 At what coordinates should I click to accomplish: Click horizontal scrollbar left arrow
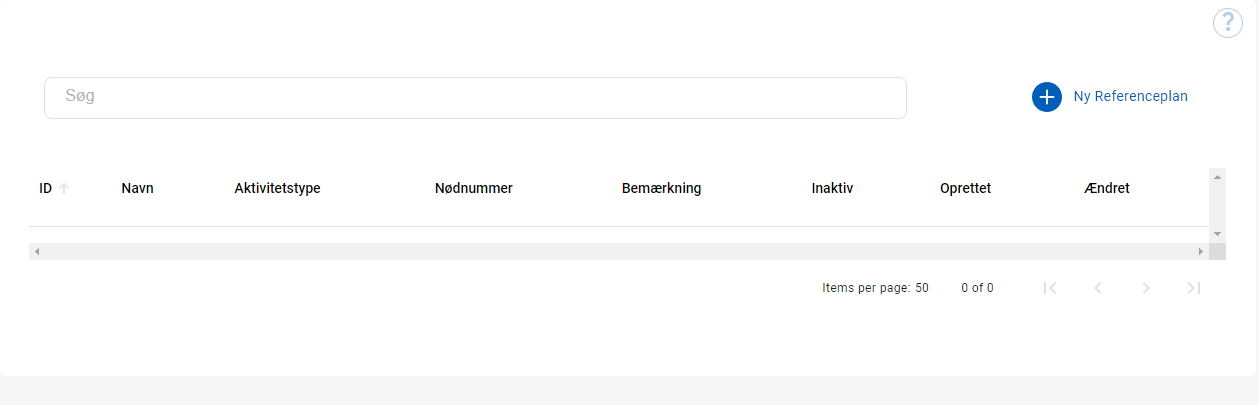click(x=37, y=251)
